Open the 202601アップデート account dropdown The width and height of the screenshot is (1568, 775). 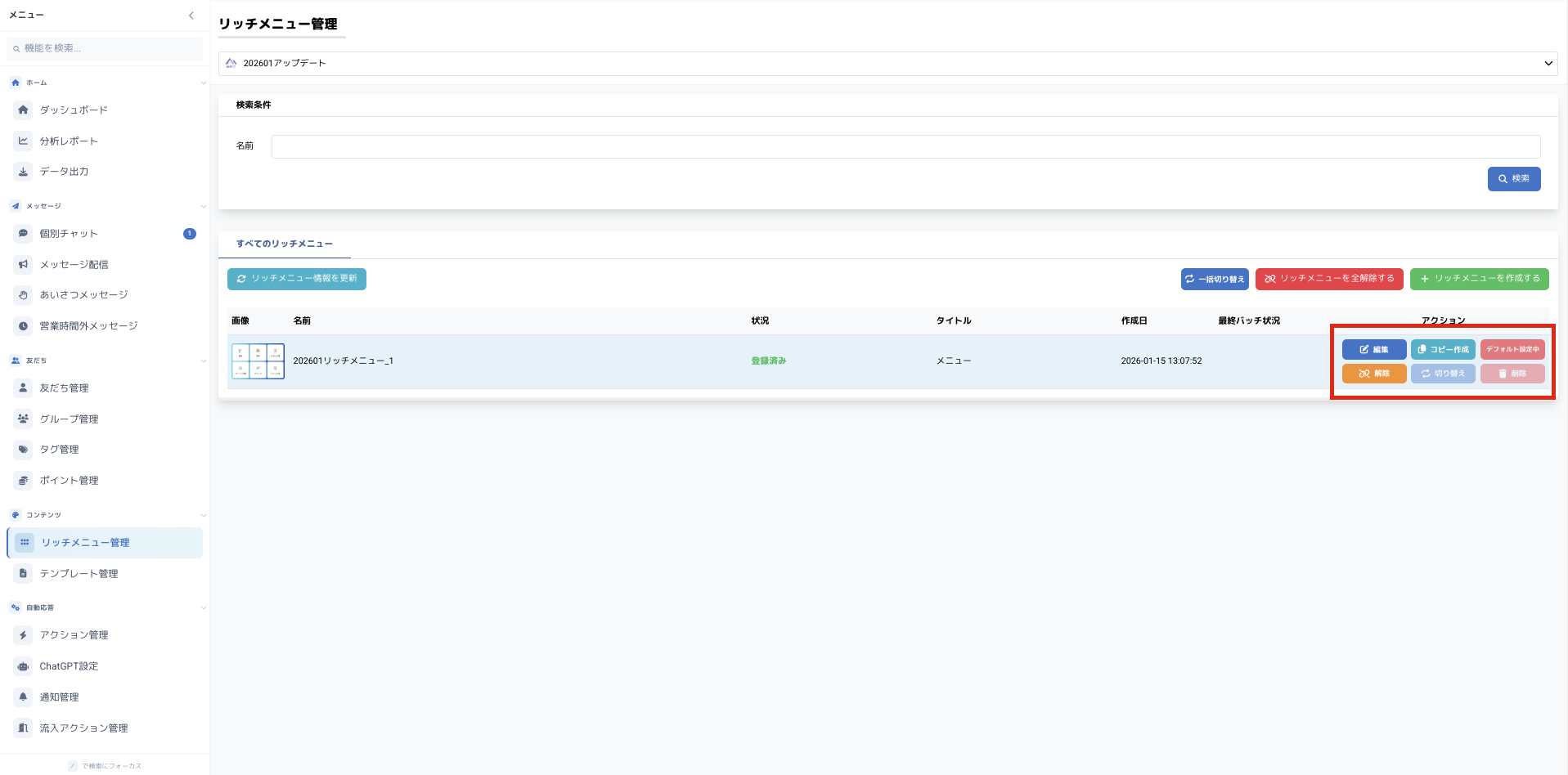coord(887,64)
